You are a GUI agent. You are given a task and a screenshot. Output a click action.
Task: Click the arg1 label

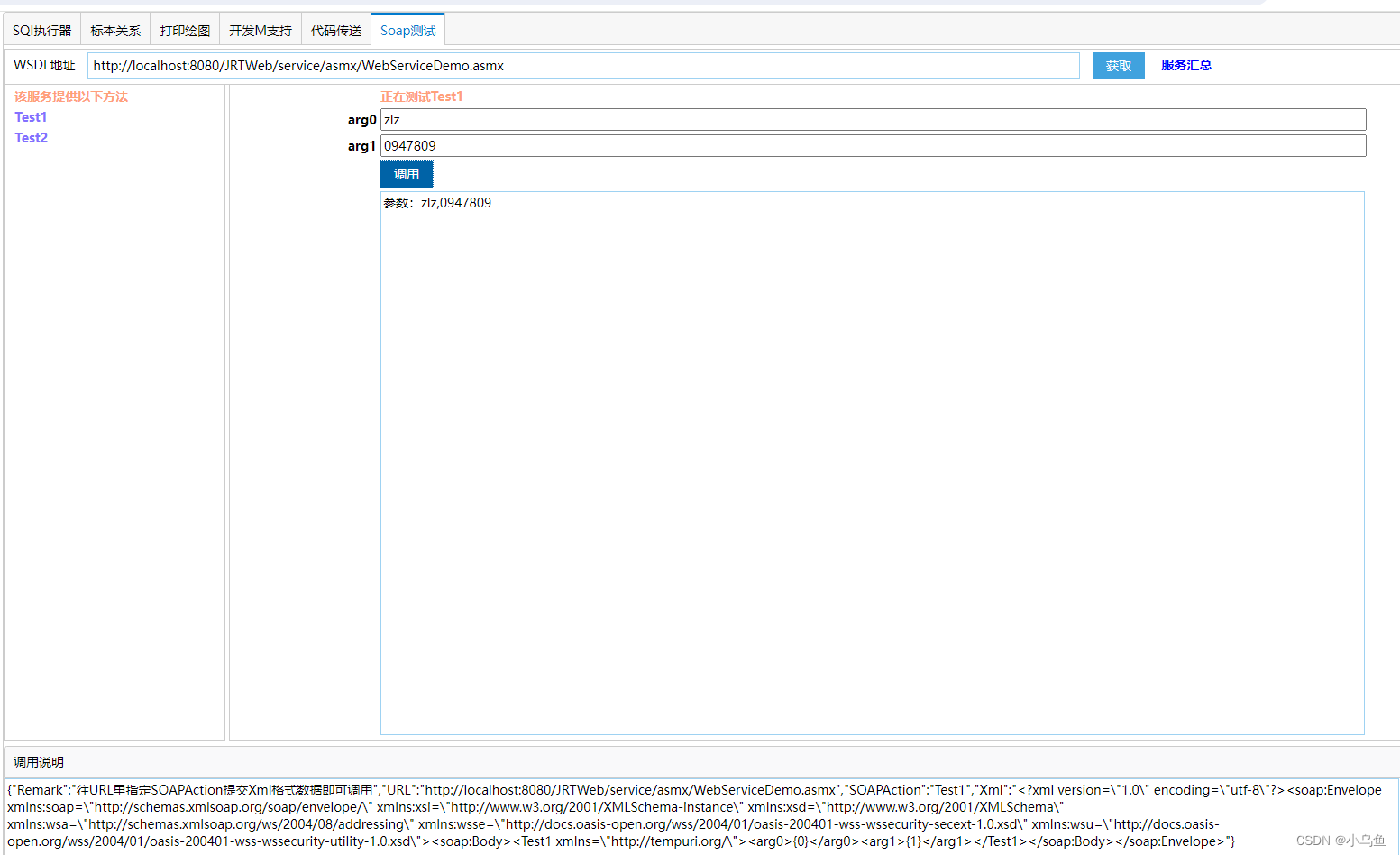click(362, 146)
